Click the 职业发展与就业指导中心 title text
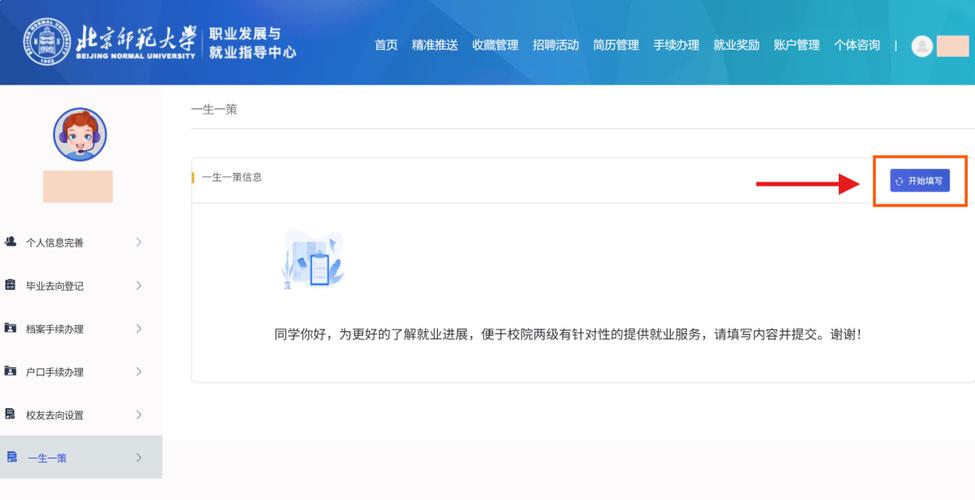The height and width of the screenshot is (500, 975). [x=252, y=43]
